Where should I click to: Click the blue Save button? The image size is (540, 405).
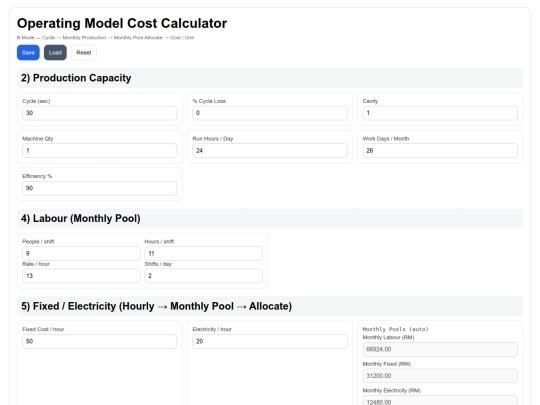28,53
